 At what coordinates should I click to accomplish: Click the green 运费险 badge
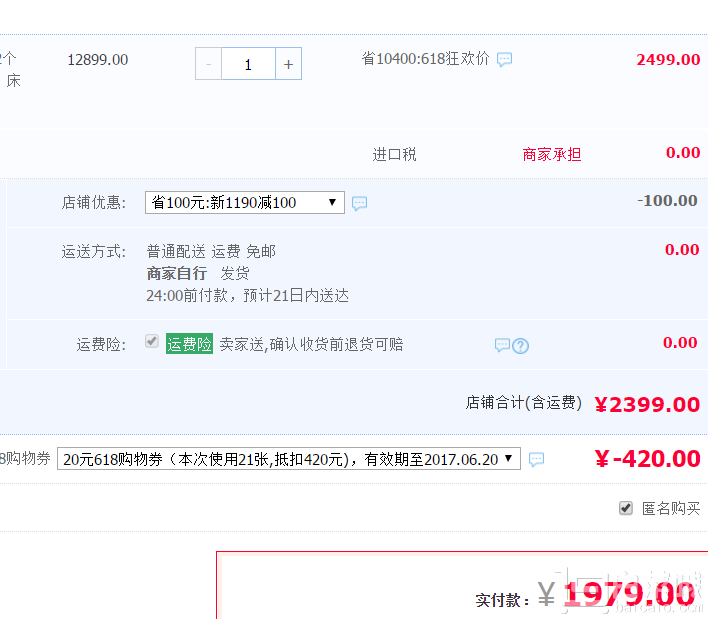point(189,344)
